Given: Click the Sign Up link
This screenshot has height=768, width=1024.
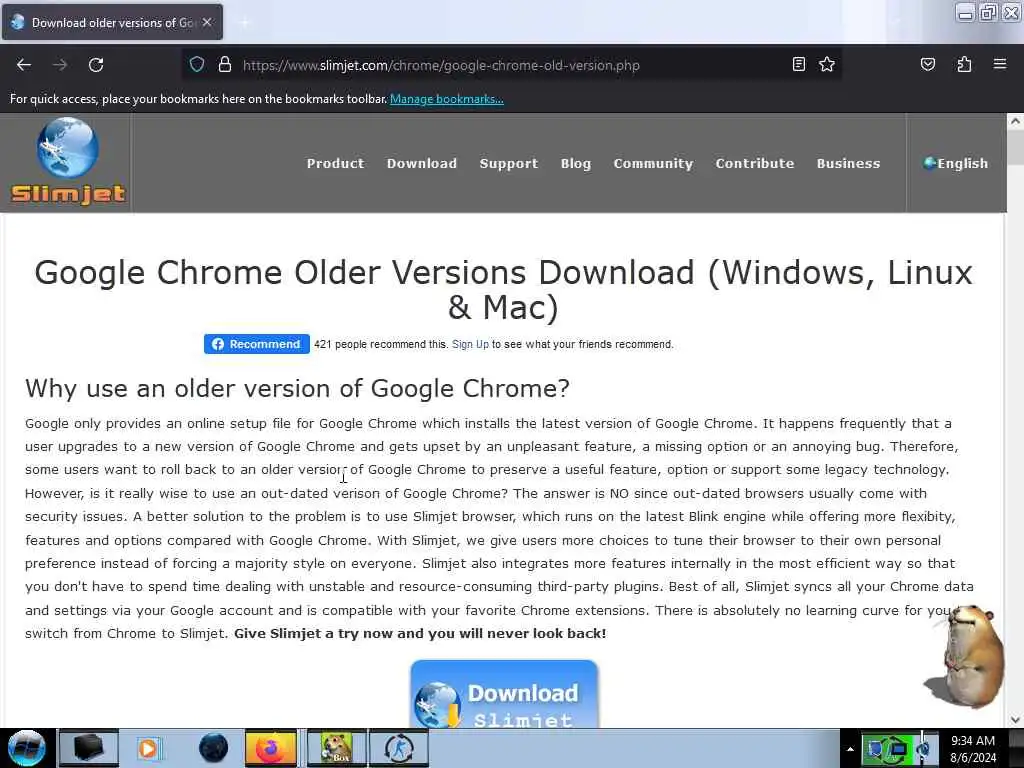Looking at the screenshot, I should [470, 344].
